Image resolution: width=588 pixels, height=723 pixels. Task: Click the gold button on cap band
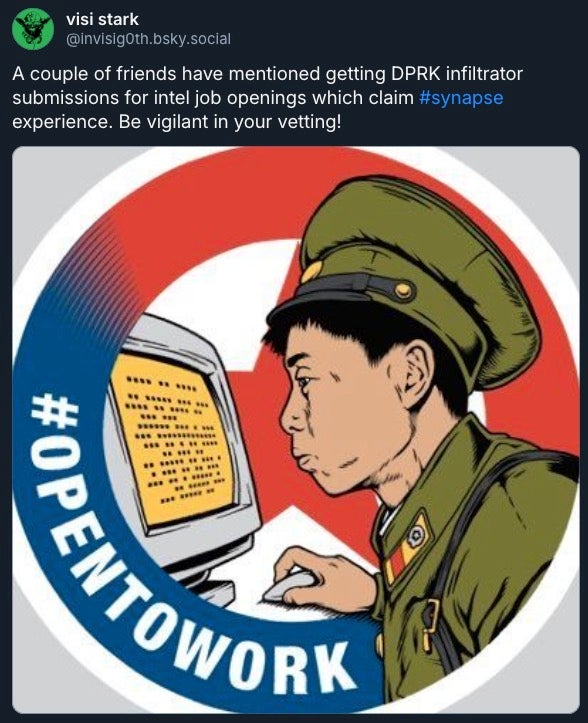403,290
